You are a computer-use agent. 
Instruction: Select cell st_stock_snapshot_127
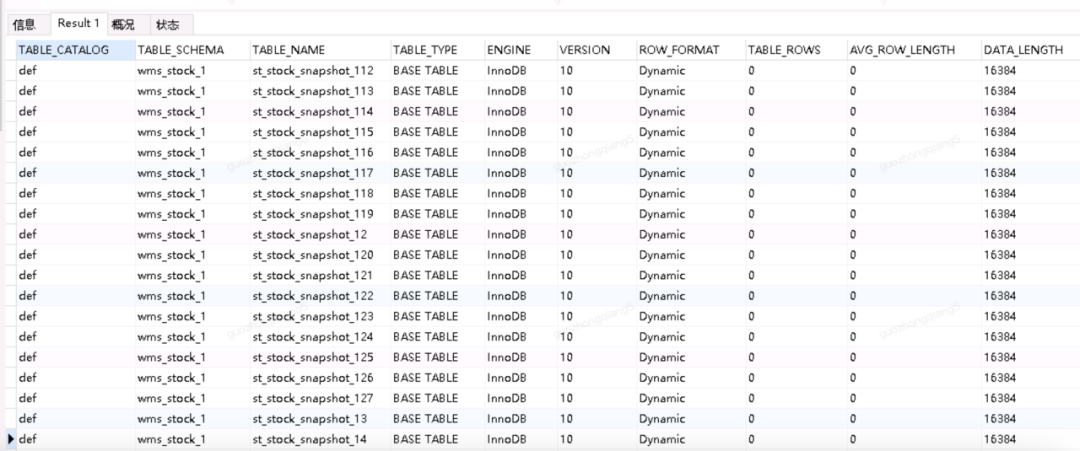point(320,398)
